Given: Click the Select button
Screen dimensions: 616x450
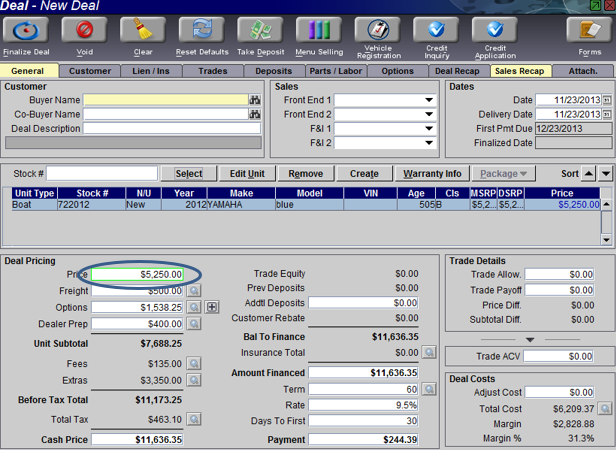Looking at the screenshot, I should tap(189, 173).
